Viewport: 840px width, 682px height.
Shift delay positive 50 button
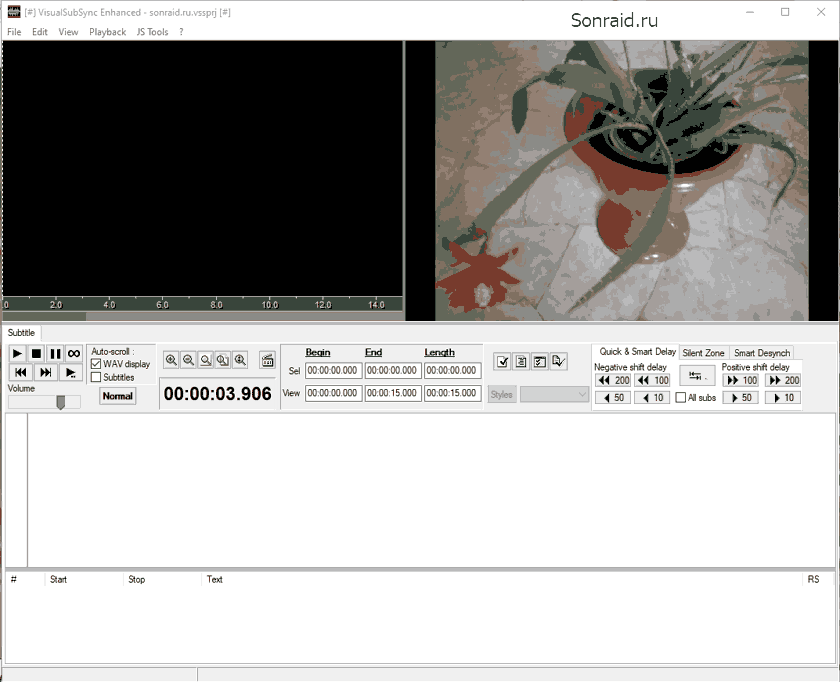[x=741, y=398]
